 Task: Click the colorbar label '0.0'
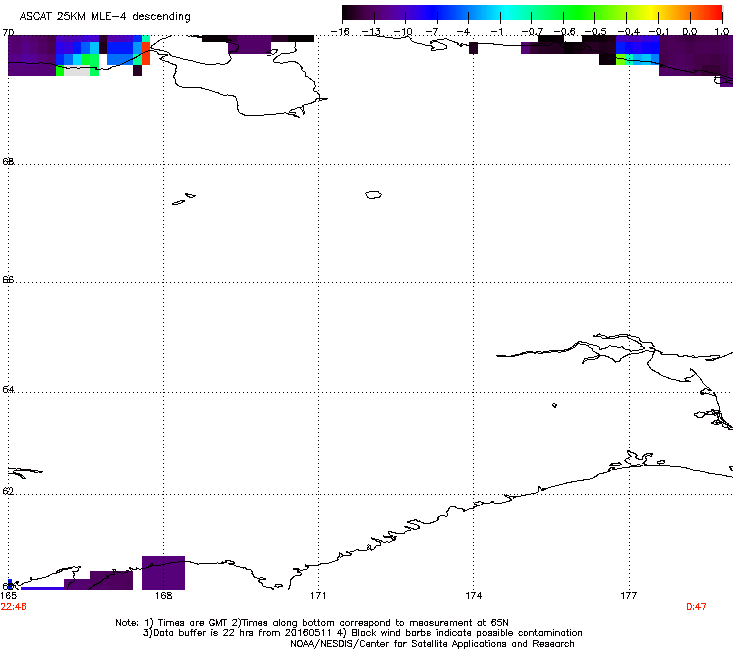tap(690, 32)
